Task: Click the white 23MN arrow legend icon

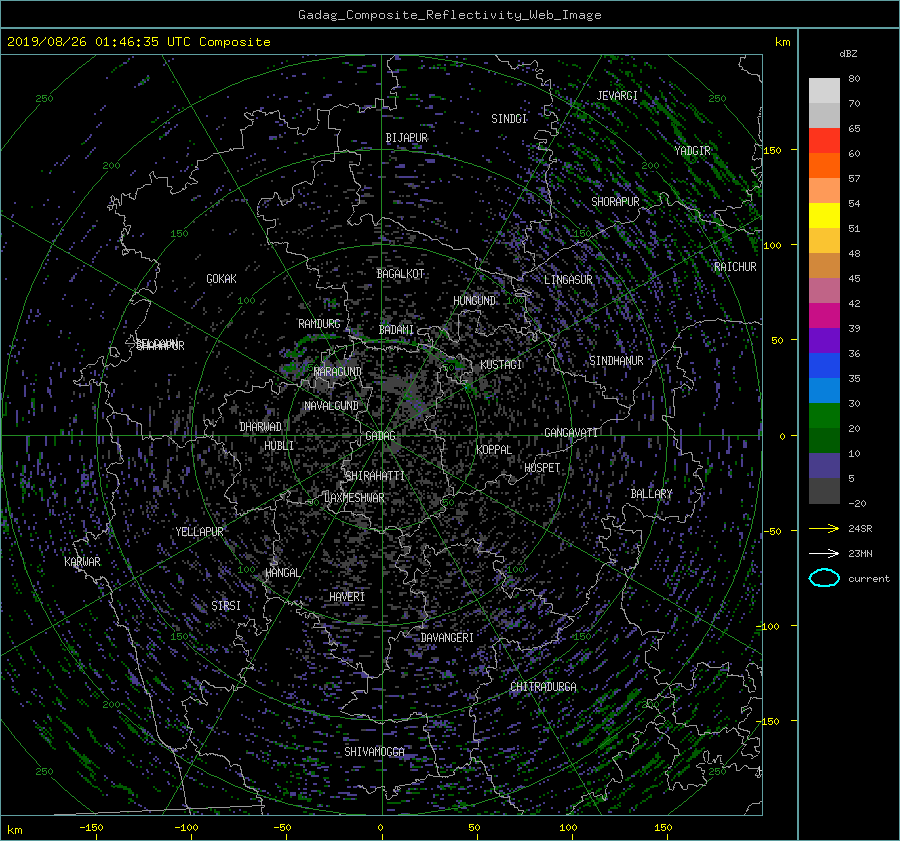Action: point(824,553)
